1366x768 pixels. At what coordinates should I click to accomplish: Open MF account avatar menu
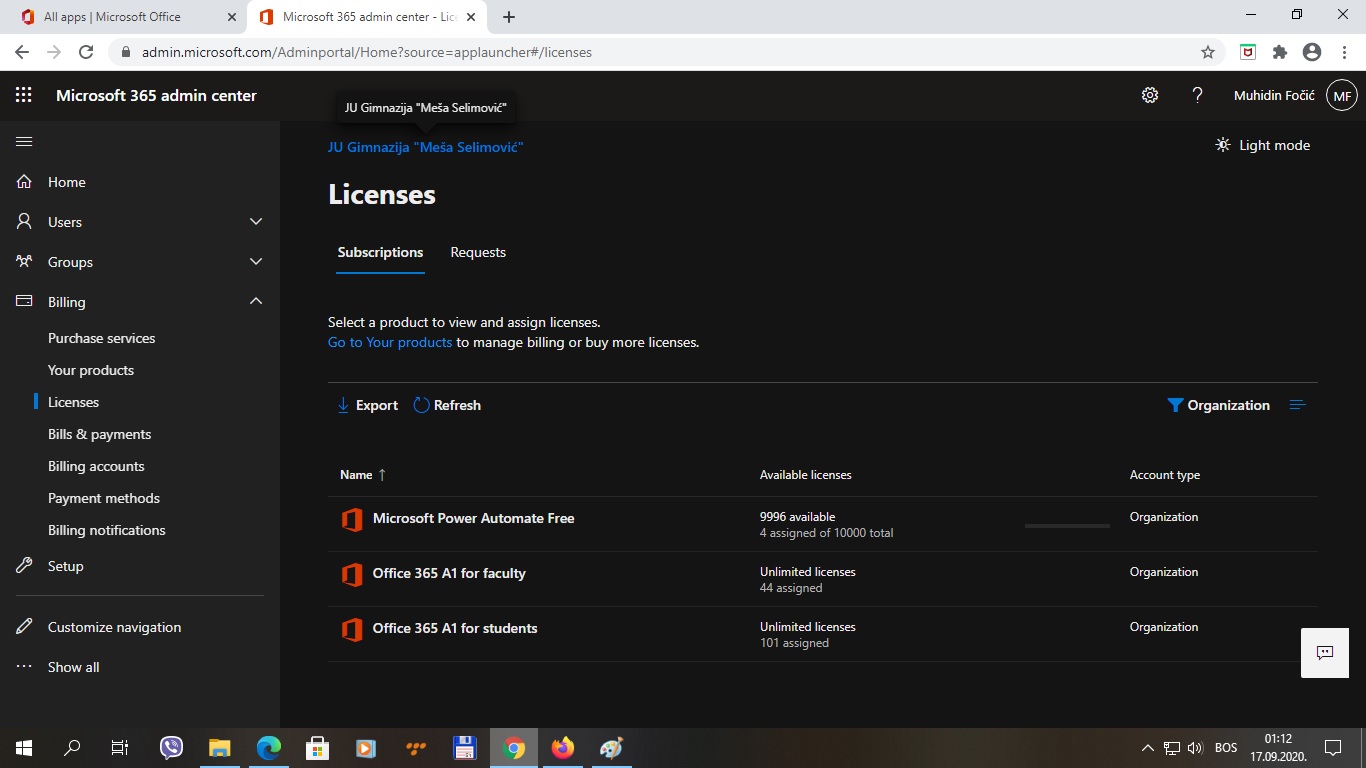(1341, 96)
